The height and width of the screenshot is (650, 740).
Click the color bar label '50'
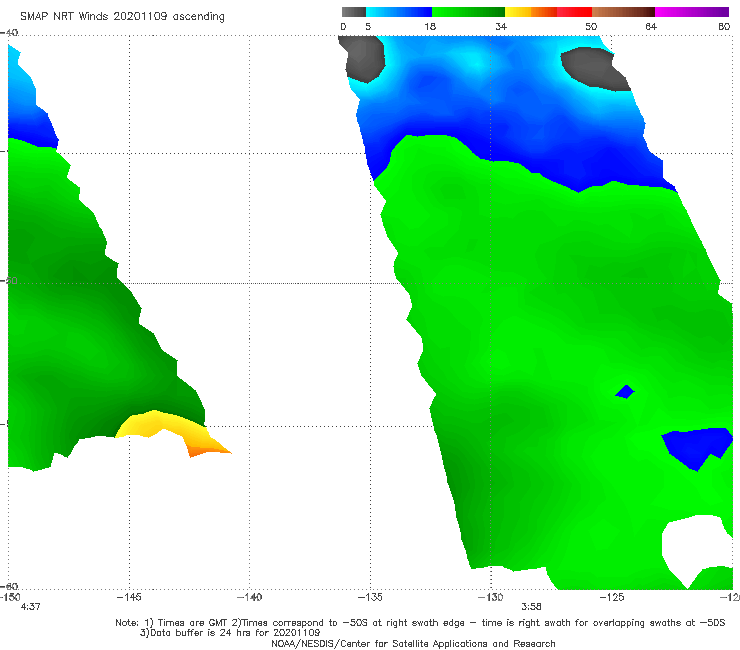click(591, 26)
